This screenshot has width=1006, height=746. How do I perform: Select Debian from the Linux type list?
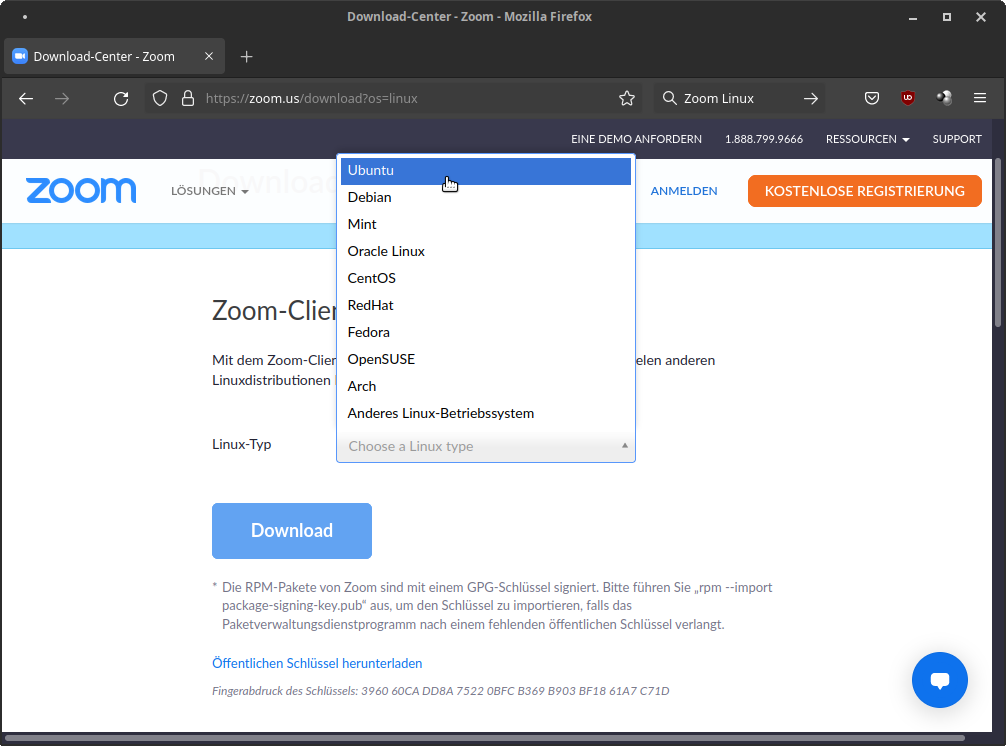[x=486, y=198]
